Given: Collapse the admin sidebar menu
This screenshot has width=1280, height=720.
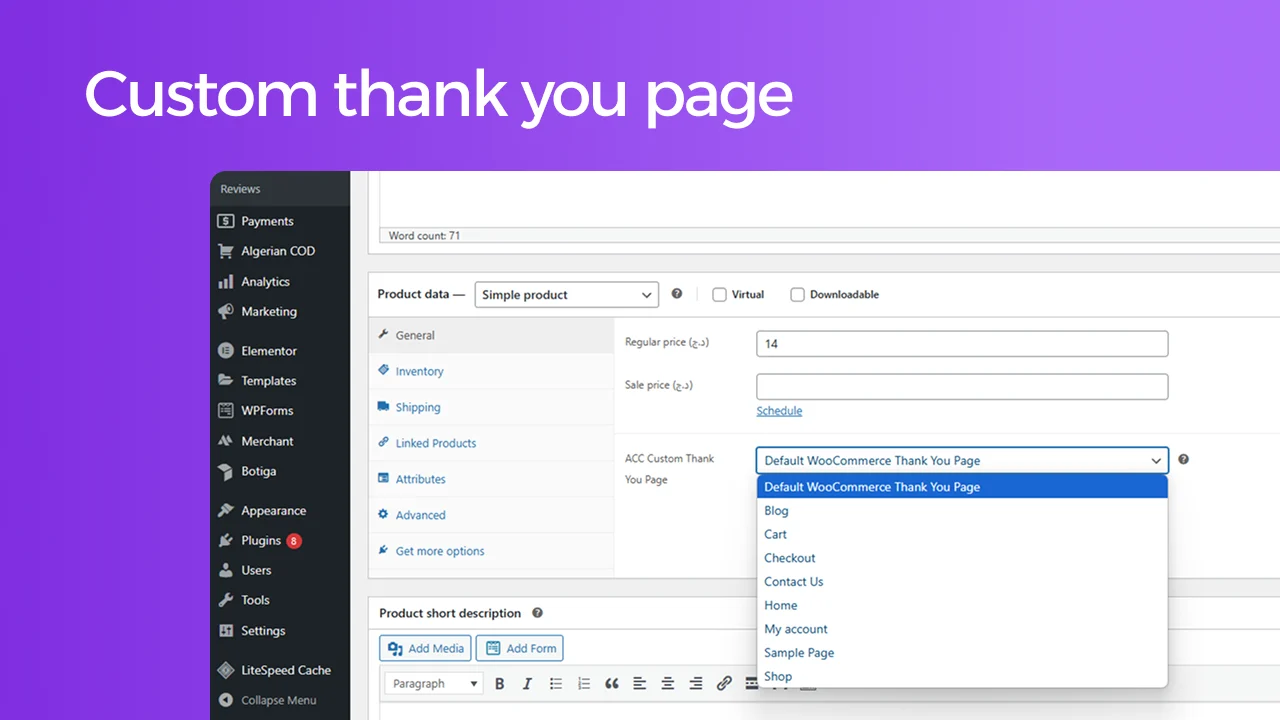Looking at the screenshot, I should [278, 701].
